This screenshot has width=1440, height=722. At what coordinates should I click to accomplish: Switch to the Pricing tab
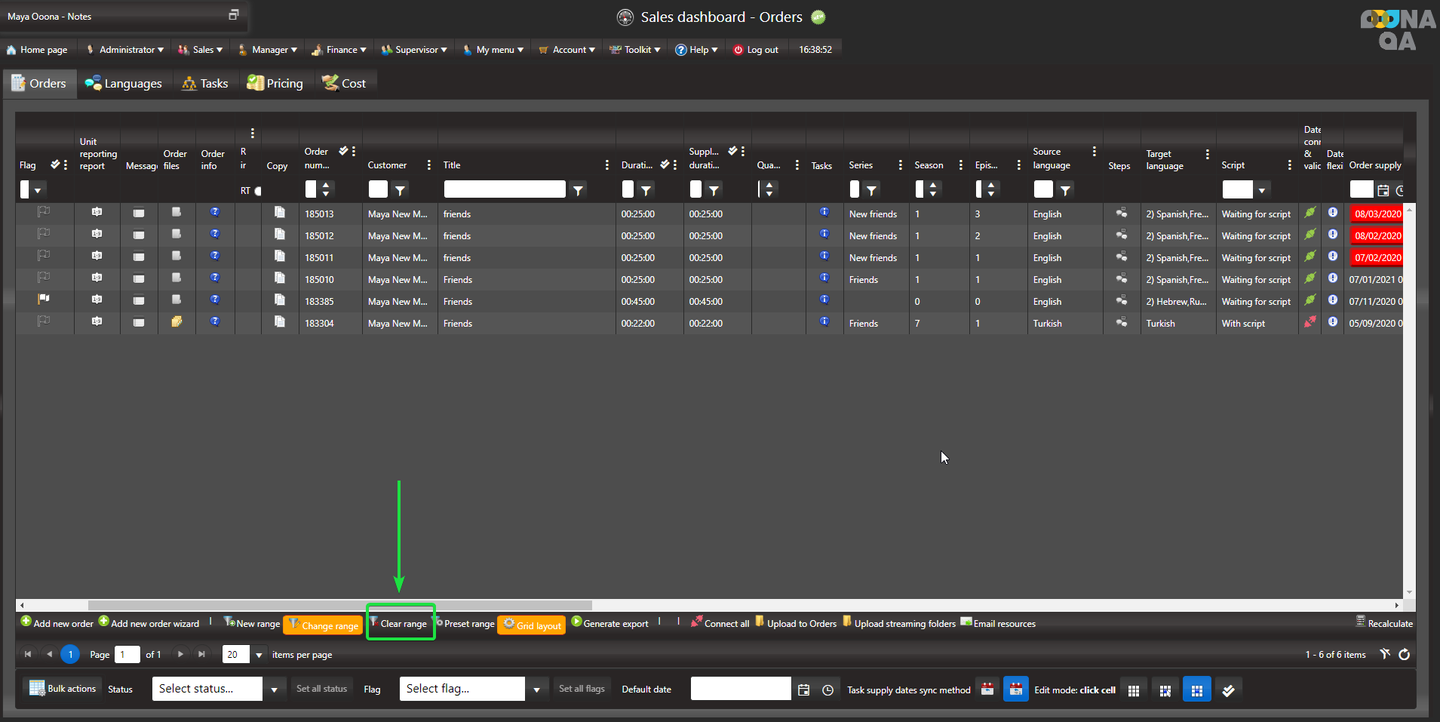[x=275, y=84]
